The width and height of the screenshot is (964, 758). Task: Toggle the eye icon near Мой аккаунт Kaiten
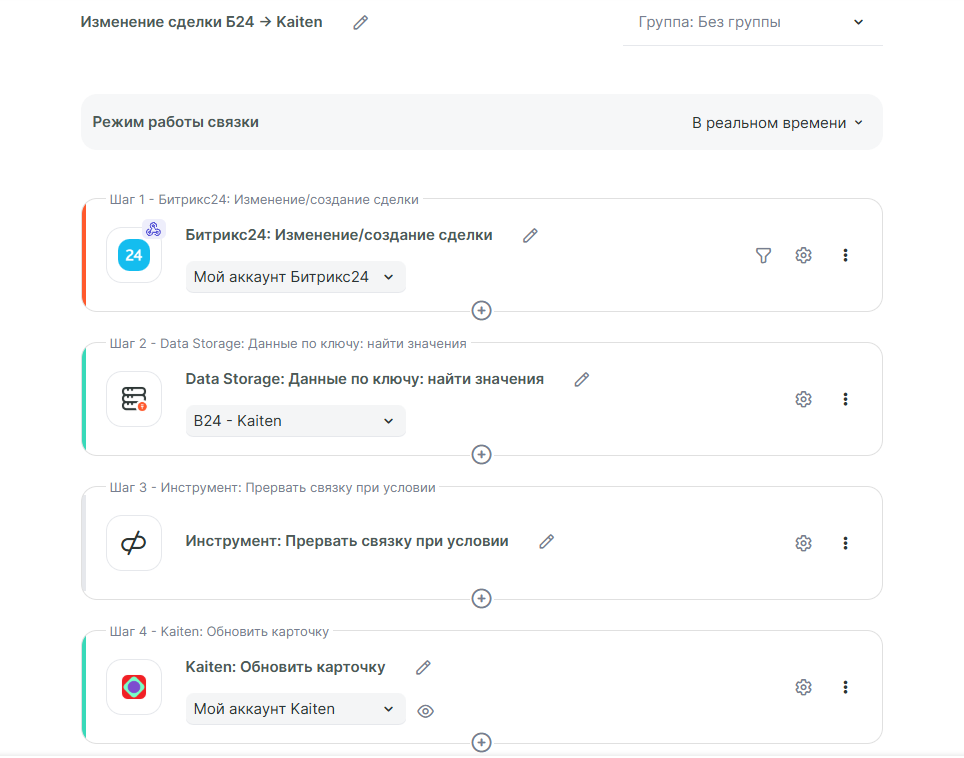[x=425, y=711]
